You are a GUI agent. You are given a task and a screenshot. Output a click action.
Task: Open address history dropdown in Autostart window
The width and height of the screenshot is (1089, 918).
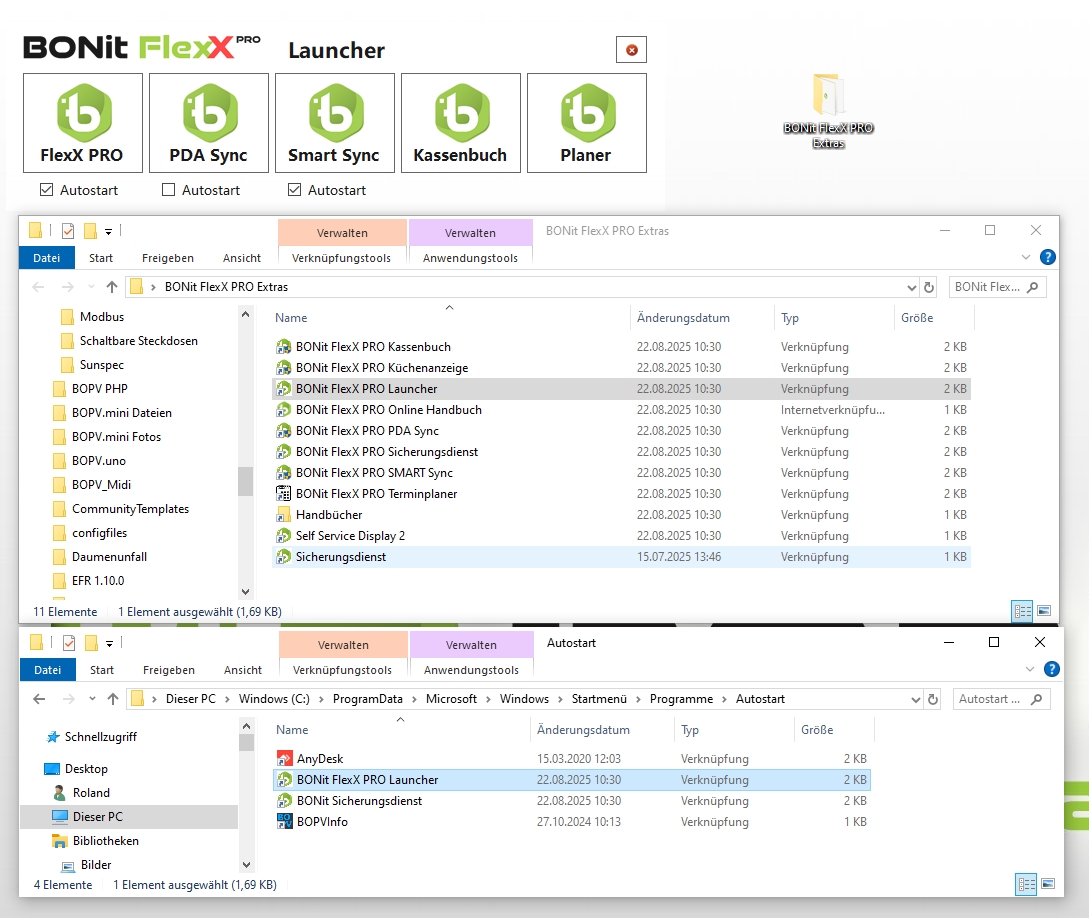click(915, 700)
